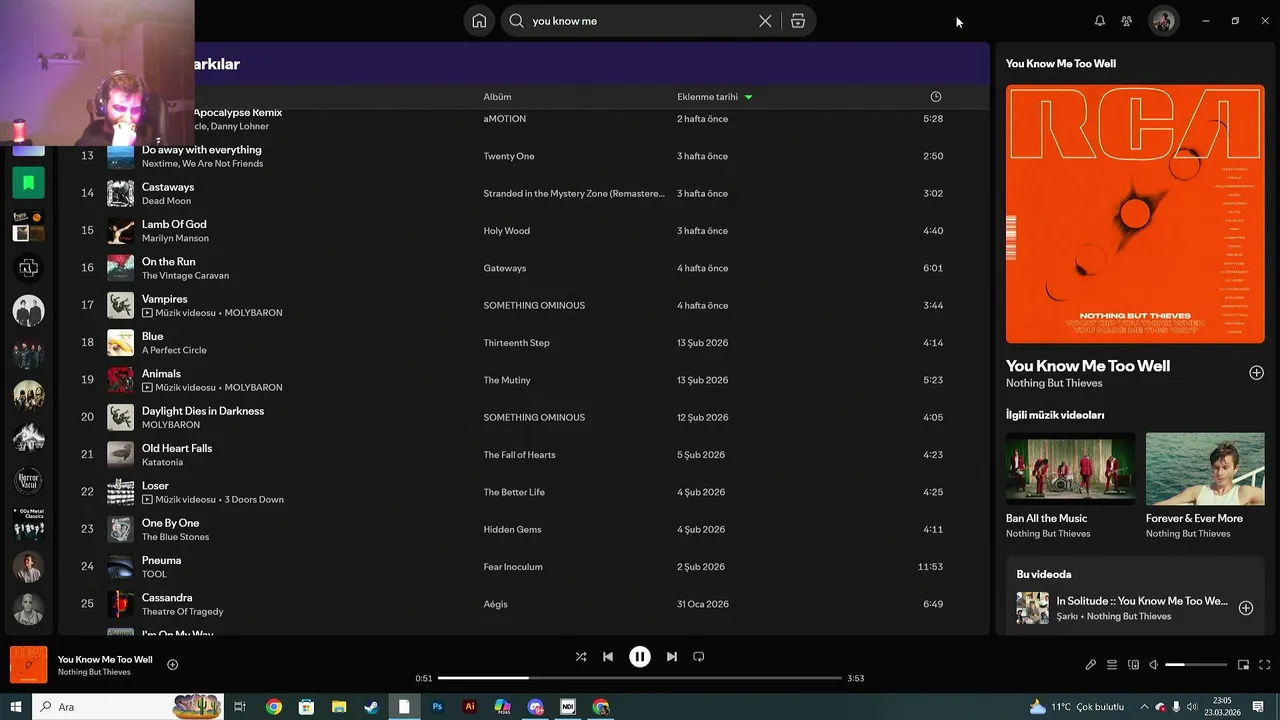1280x720 pixels.
Task: Add You Know Me Too Well from side panel
Action: tap(1256, 373)
